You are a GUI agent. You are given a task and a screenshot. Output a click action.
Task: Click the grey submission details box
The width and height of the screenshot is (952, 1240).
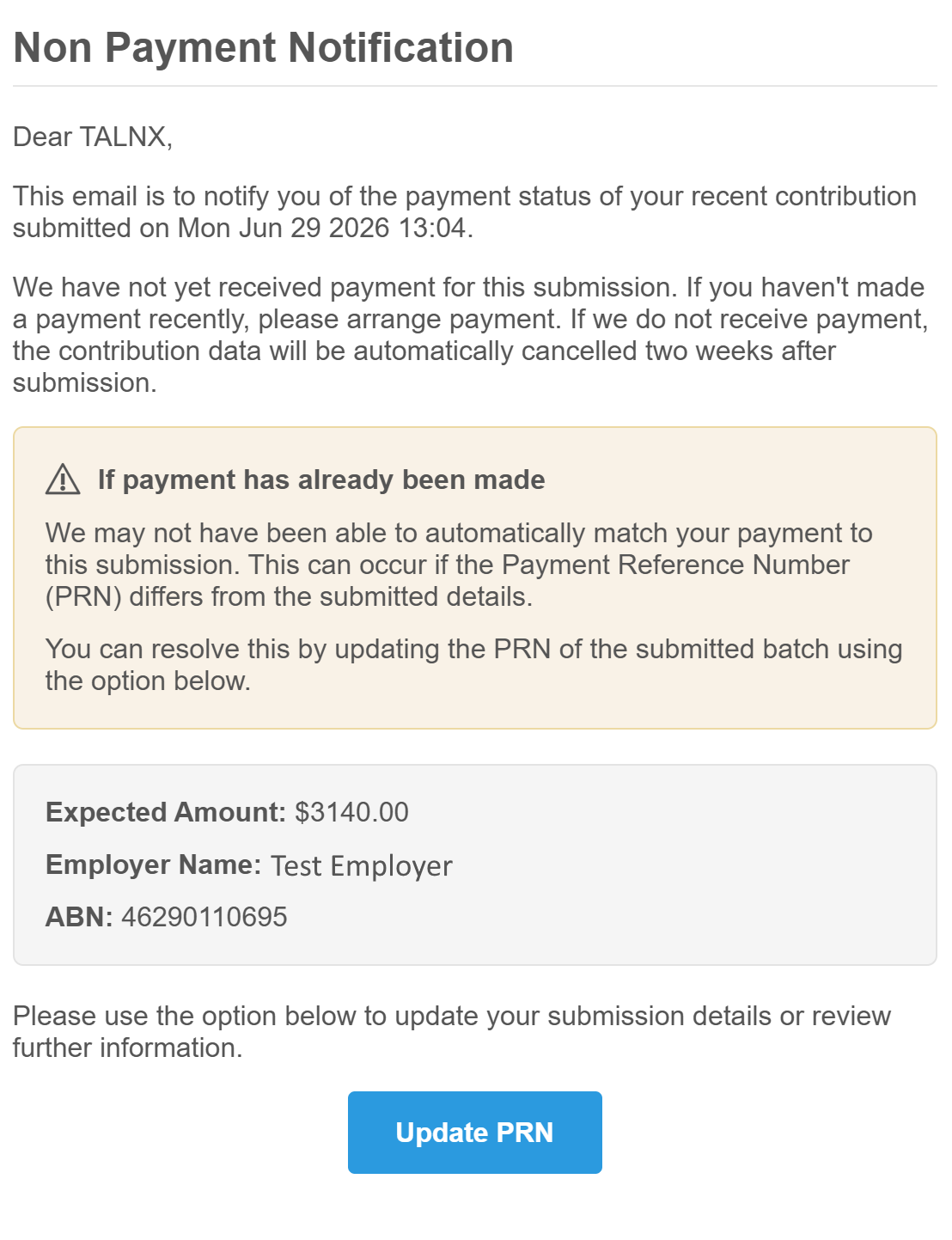[x=475, y=864]
